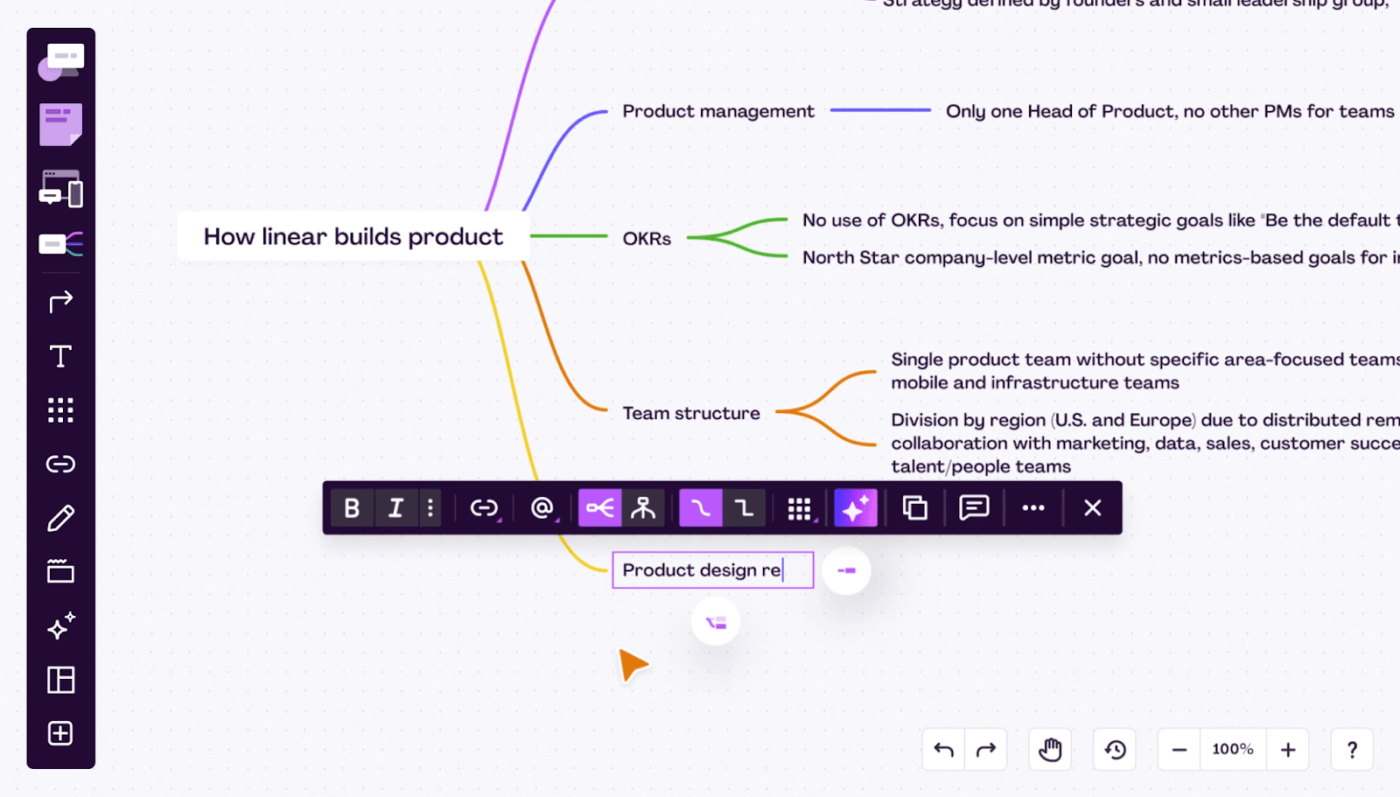Choose curved connector line style
The image size is (1400, 797).
701,508
